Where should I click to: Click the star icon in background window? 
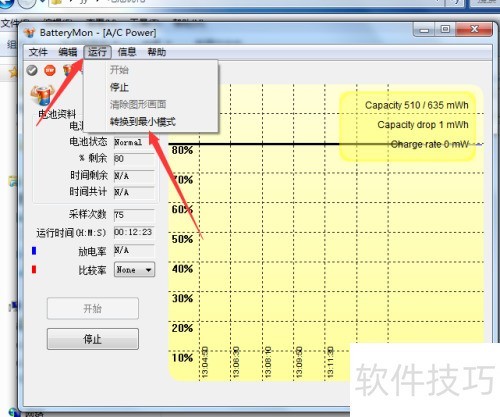(13, 72)
